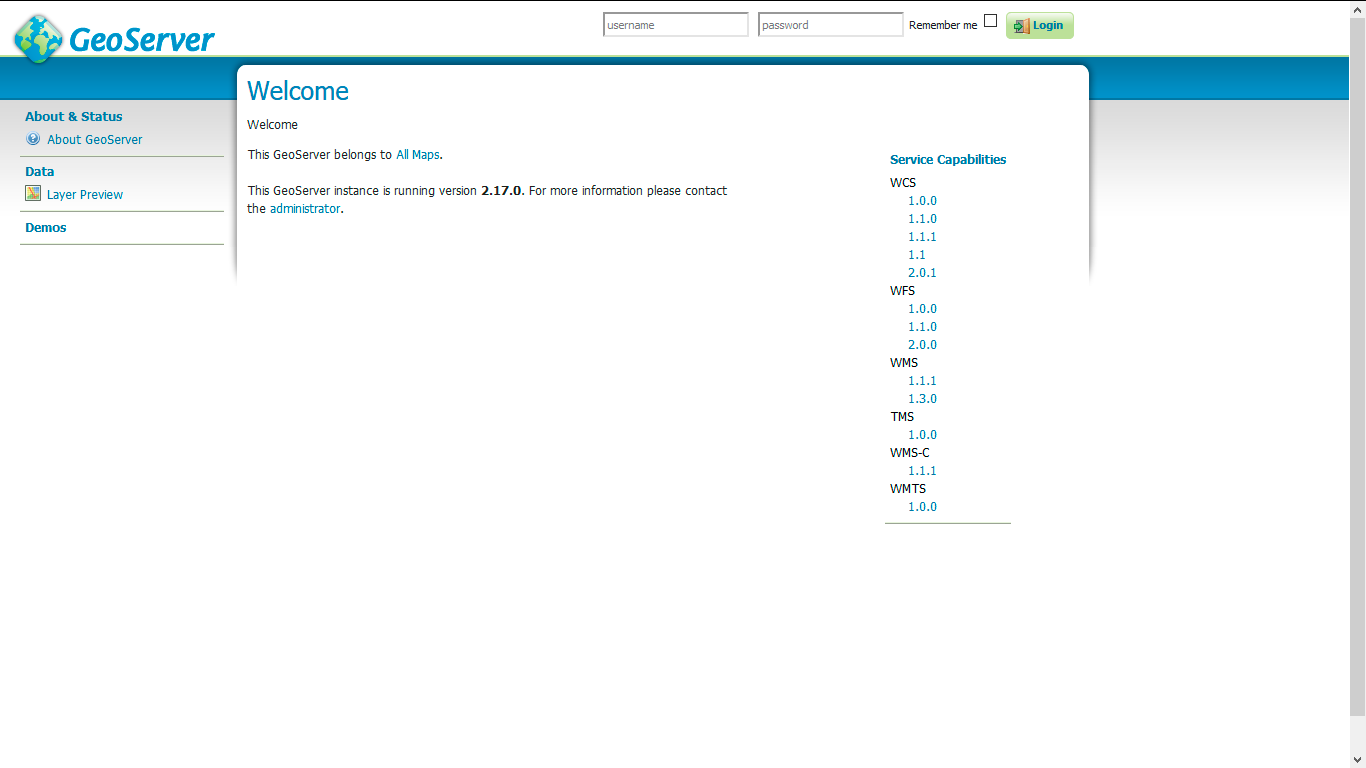1366x768 pixels.
Task: Tick the Remember me checkbox
Action: [990, 20]
